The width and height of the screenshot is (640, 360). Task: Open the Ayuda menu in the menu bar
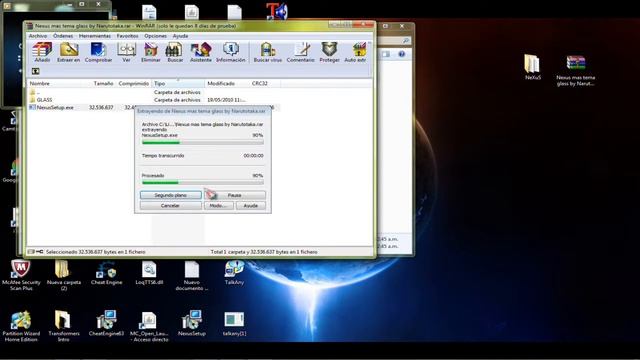click(180, 36)
